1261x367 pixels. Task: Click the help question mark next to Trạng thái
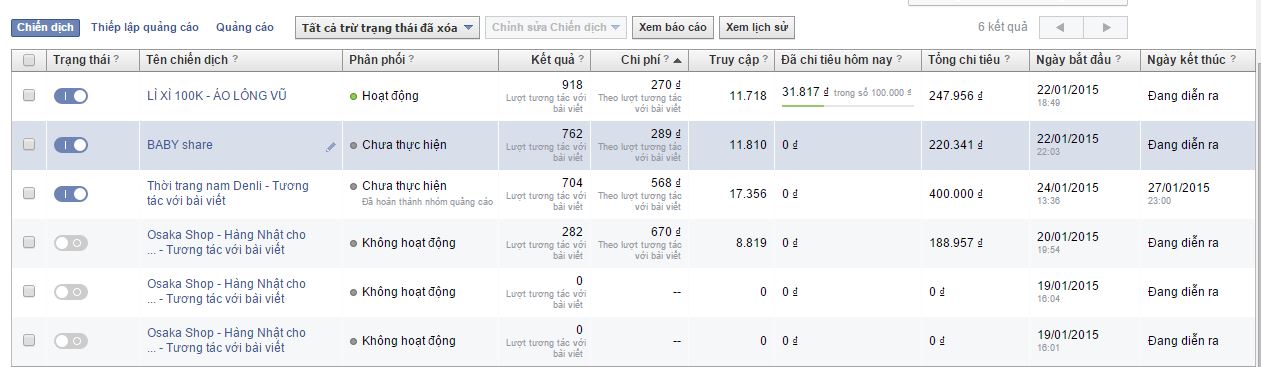[116, 59]
